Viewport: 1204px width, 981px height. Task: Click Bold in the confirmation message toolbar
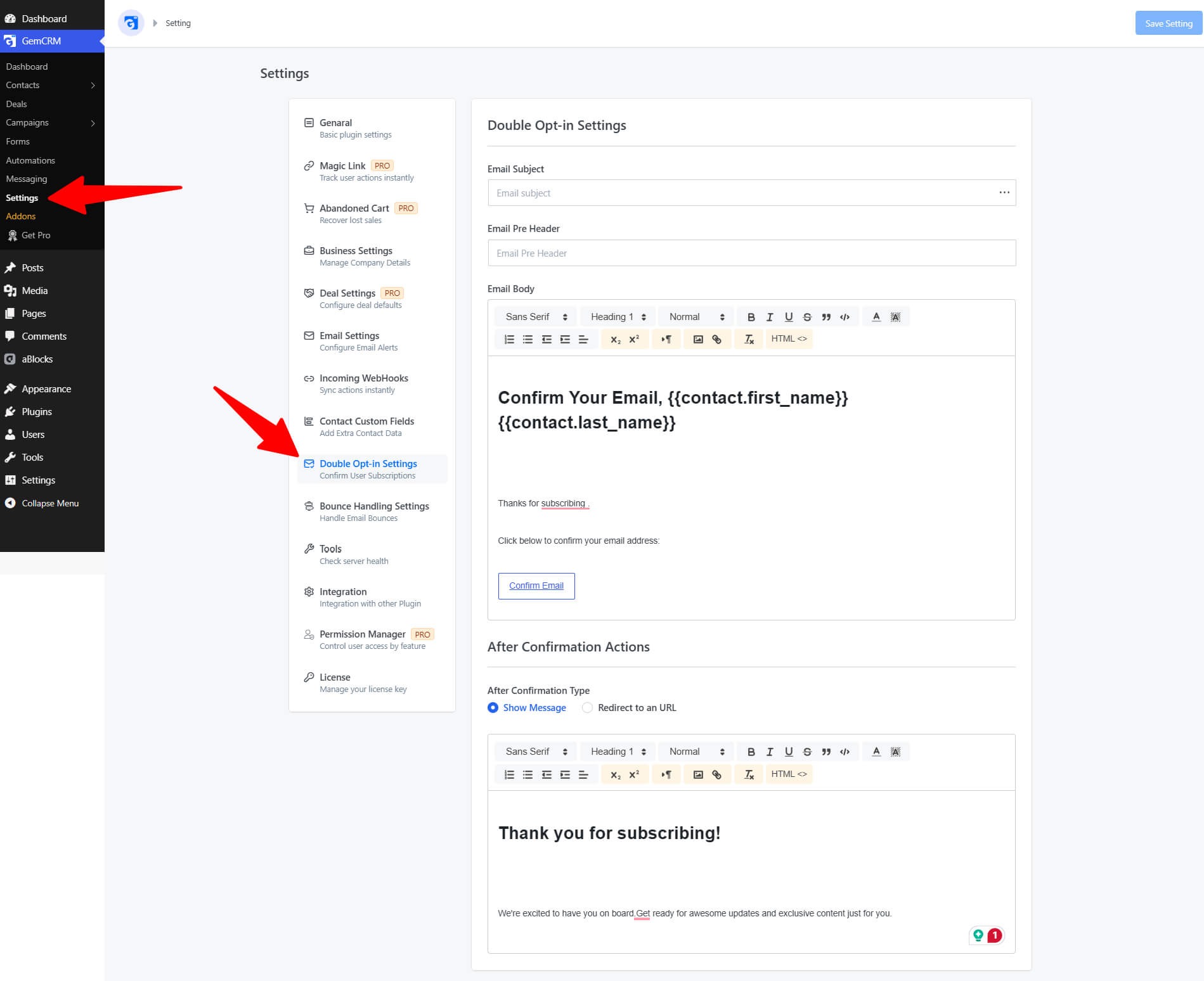(x=751, y=752)
